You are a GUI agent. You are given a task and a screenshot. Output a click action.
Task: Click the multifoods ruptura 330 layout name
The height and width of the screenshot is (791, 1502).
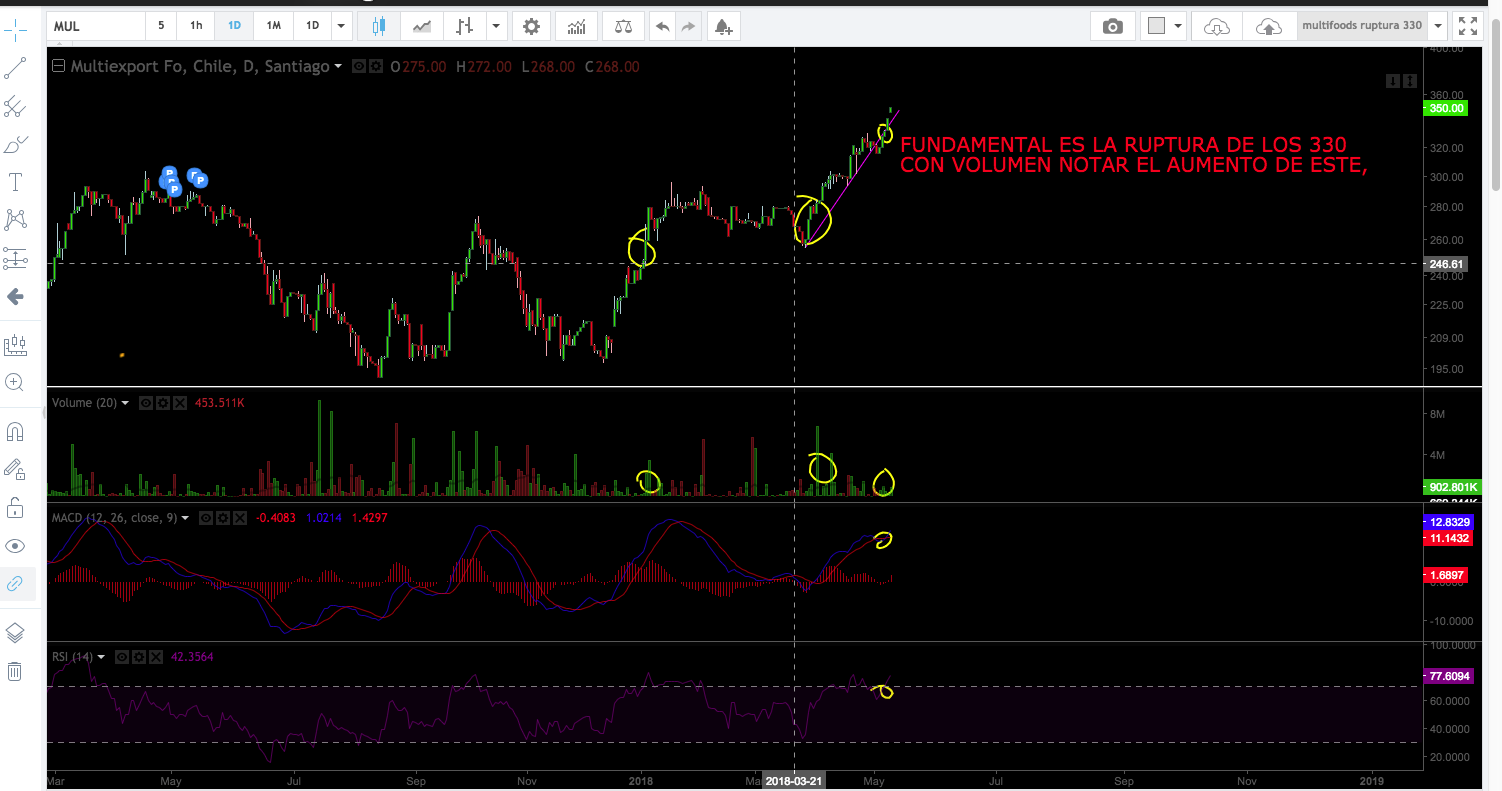tap(1362, 26)
